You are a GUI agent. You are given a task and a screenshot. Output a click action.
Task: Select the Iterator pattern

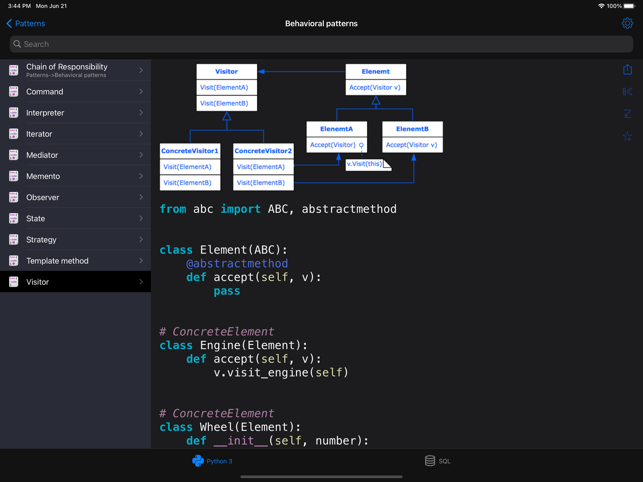point(75,134)
